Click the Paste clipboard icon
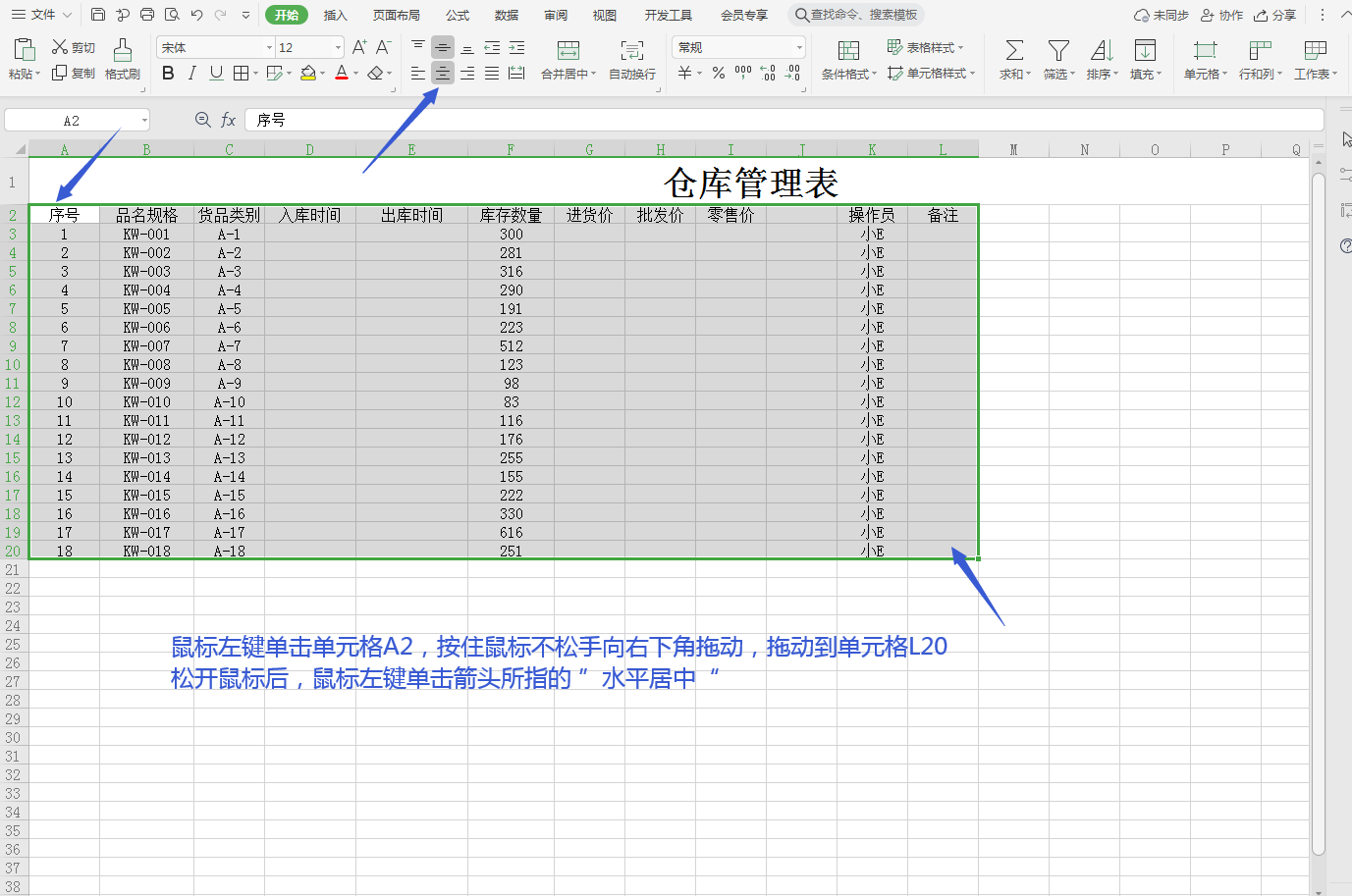Viewport: 1352px width, 896px height. tap(25, 50)
